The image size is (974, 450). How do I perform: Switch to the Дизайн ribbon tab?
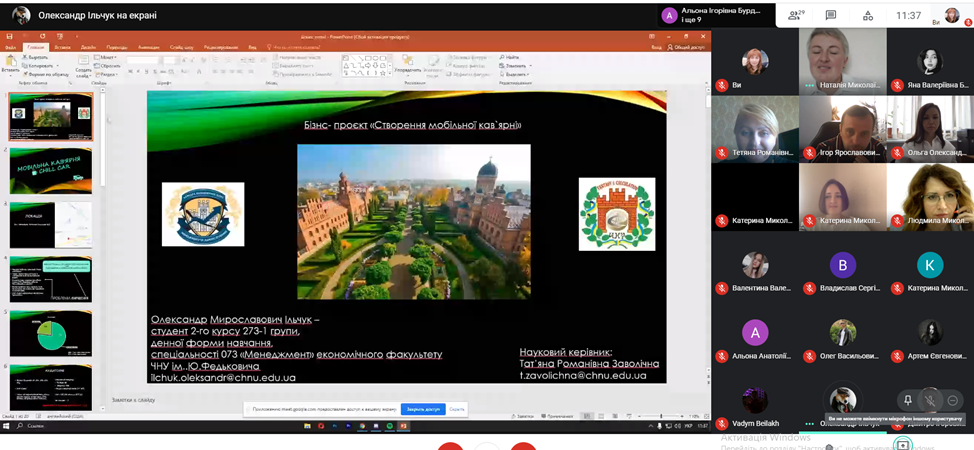(88, 47)
